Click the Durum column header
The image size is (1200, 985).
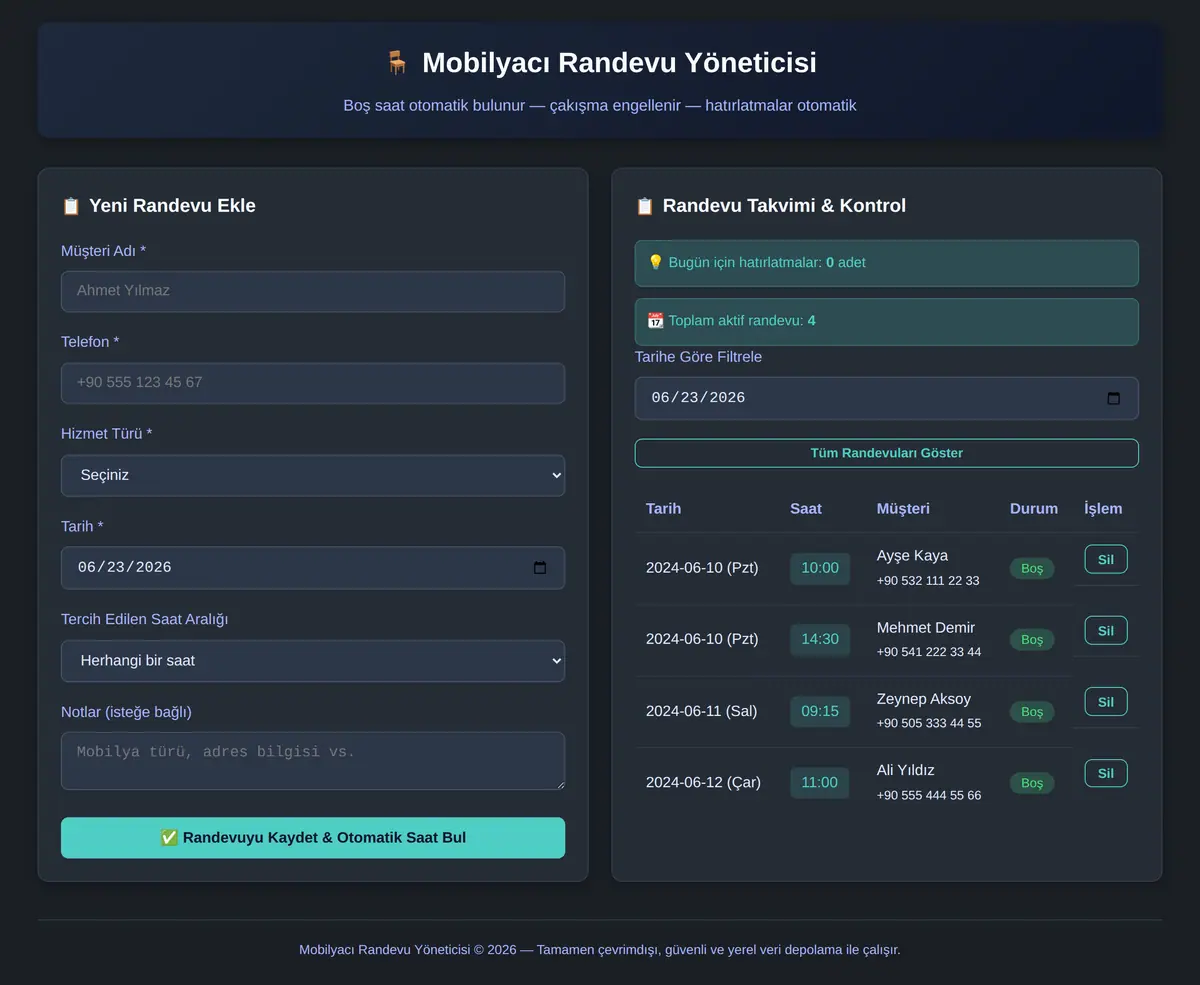pyautogui.click(x=1034, y=509)
